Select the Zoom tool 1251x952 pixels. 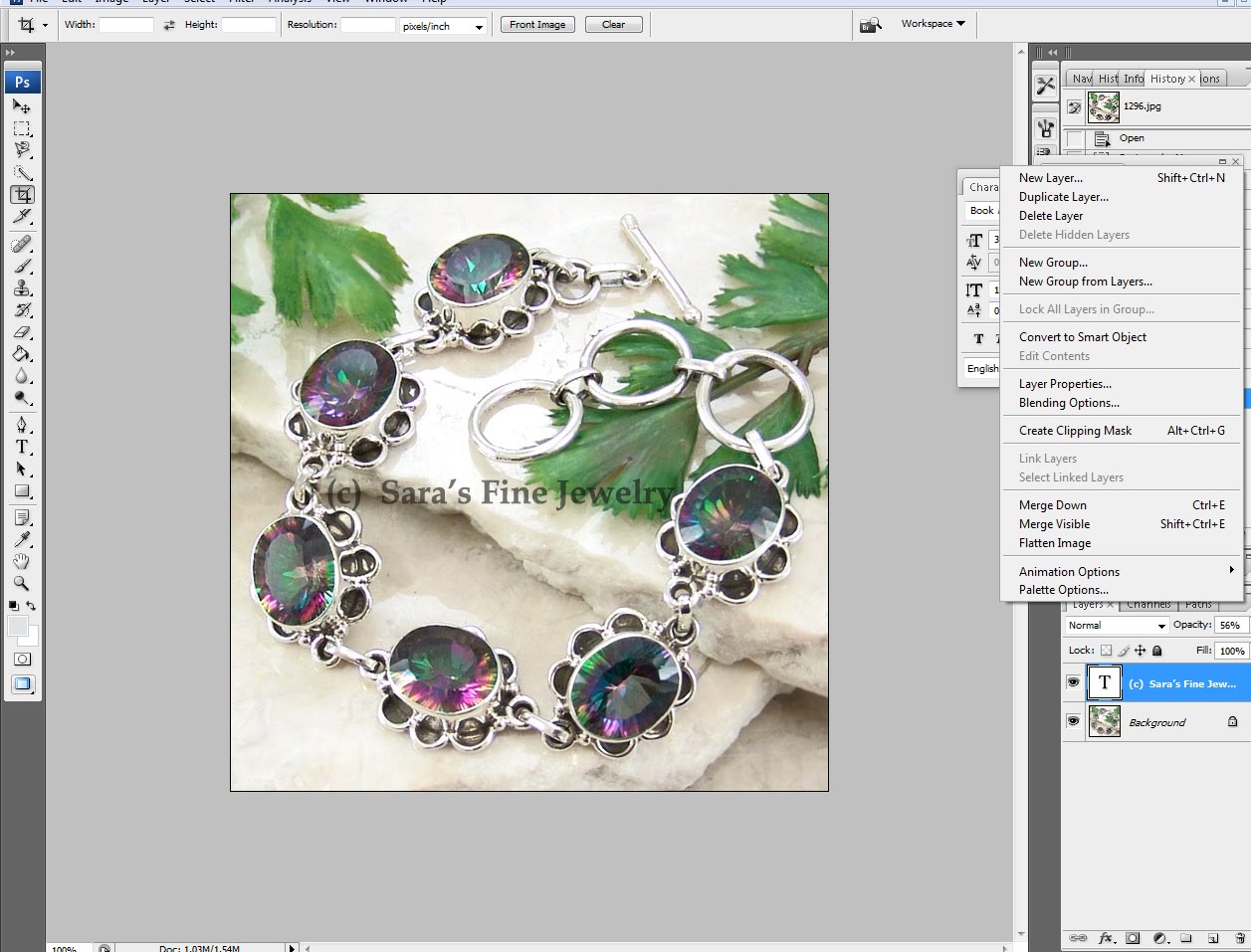click(22, 584)
